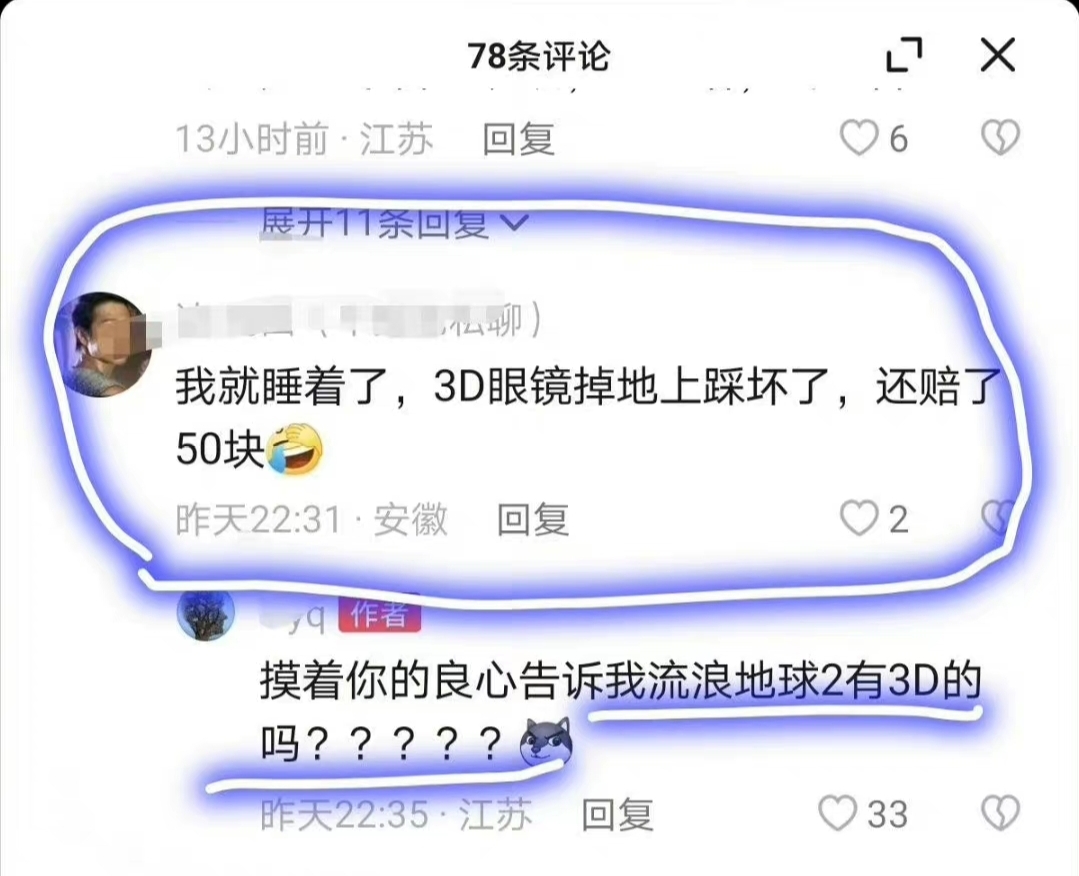This screenshot has width=1079, height=876.
Task: Select the 流浪地球2 comment text
Action: [621, 713]
